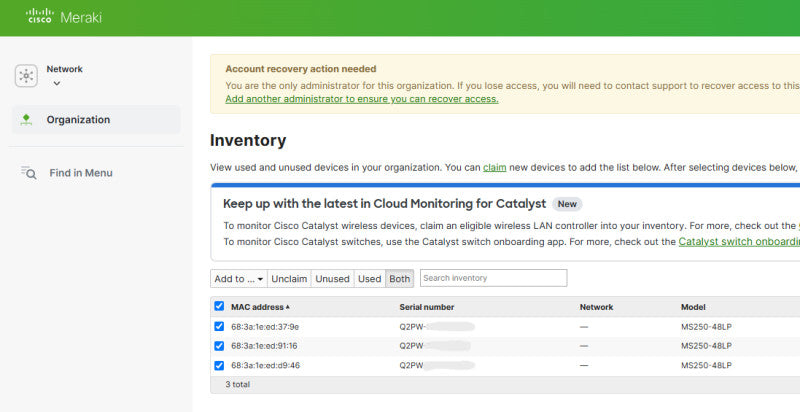Click the Inventory heading

click(x=248, y=140)
